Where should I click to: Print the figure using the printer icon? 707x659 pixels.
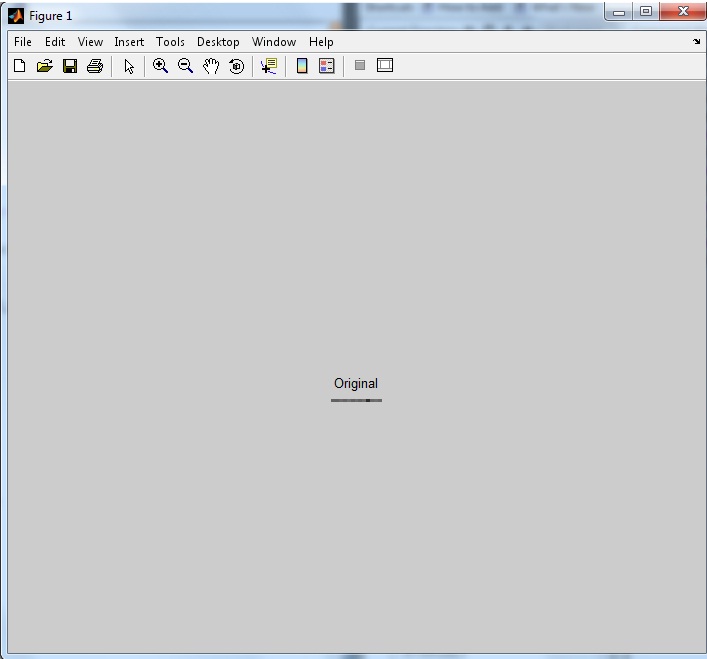click(x=95, y=66)
